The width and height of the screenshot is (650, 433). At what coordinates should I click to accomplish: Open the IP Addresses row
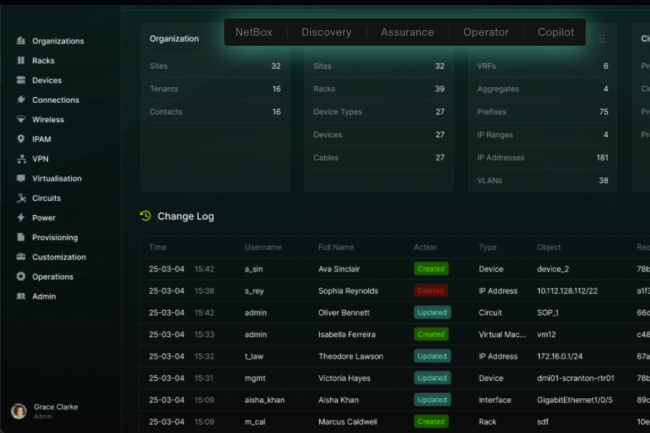coord(543,157)
